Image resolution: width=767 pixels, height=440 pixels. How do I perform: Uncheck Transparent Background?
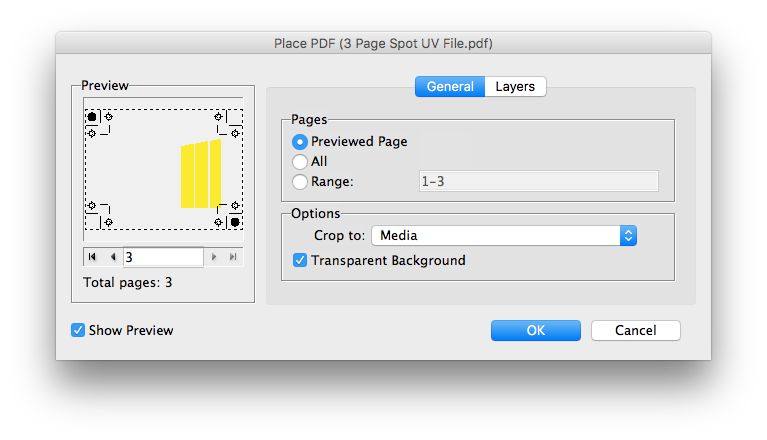tap(300, 261)
